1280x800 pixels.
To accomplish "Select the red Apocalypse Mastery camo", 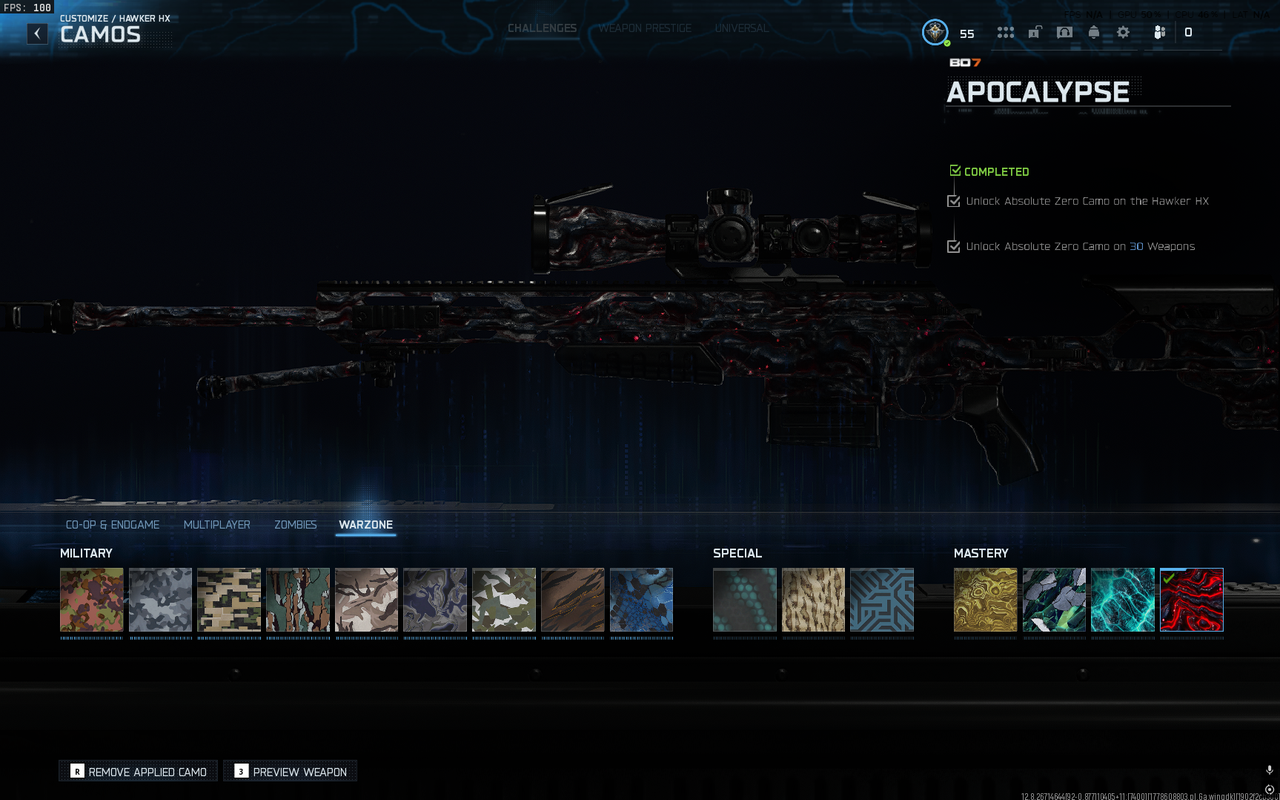I will [x=1192, y=600].
